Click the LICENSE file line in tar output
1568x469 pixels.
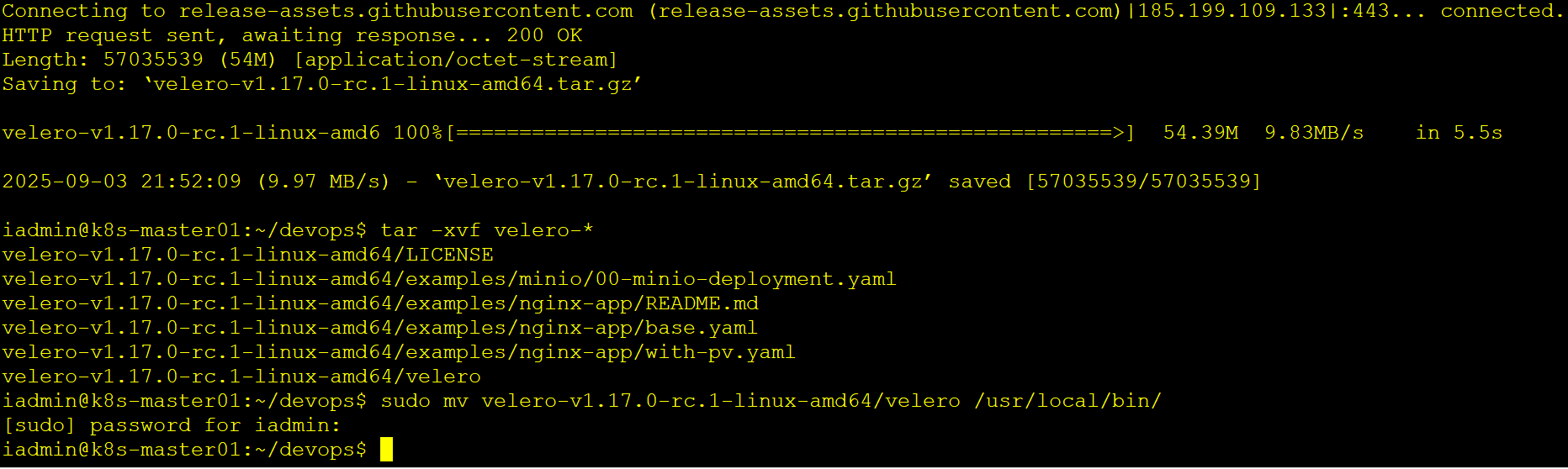coord(247,255)
